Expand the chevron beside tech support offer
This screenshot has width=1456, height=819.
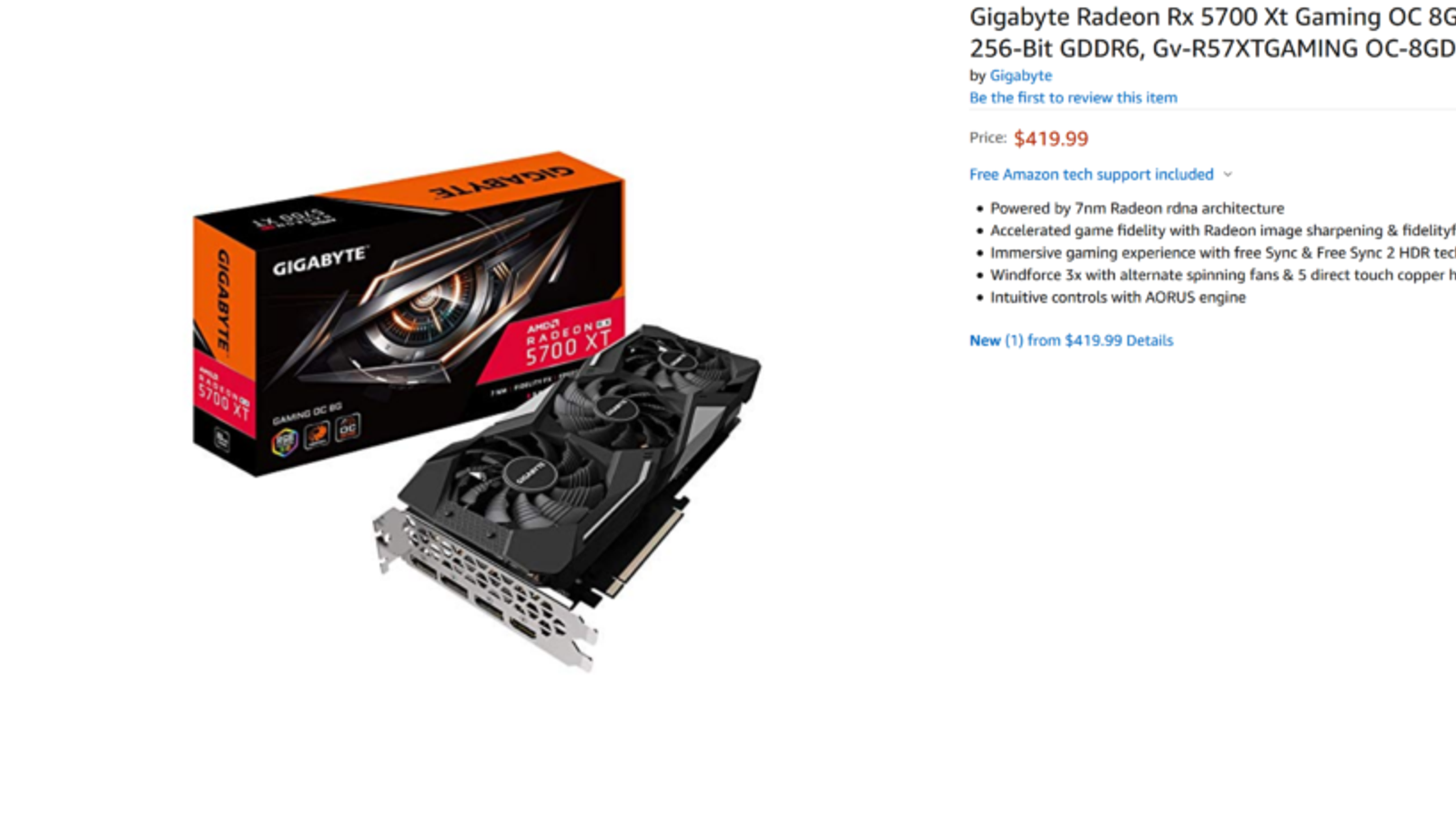point(1228,174)
